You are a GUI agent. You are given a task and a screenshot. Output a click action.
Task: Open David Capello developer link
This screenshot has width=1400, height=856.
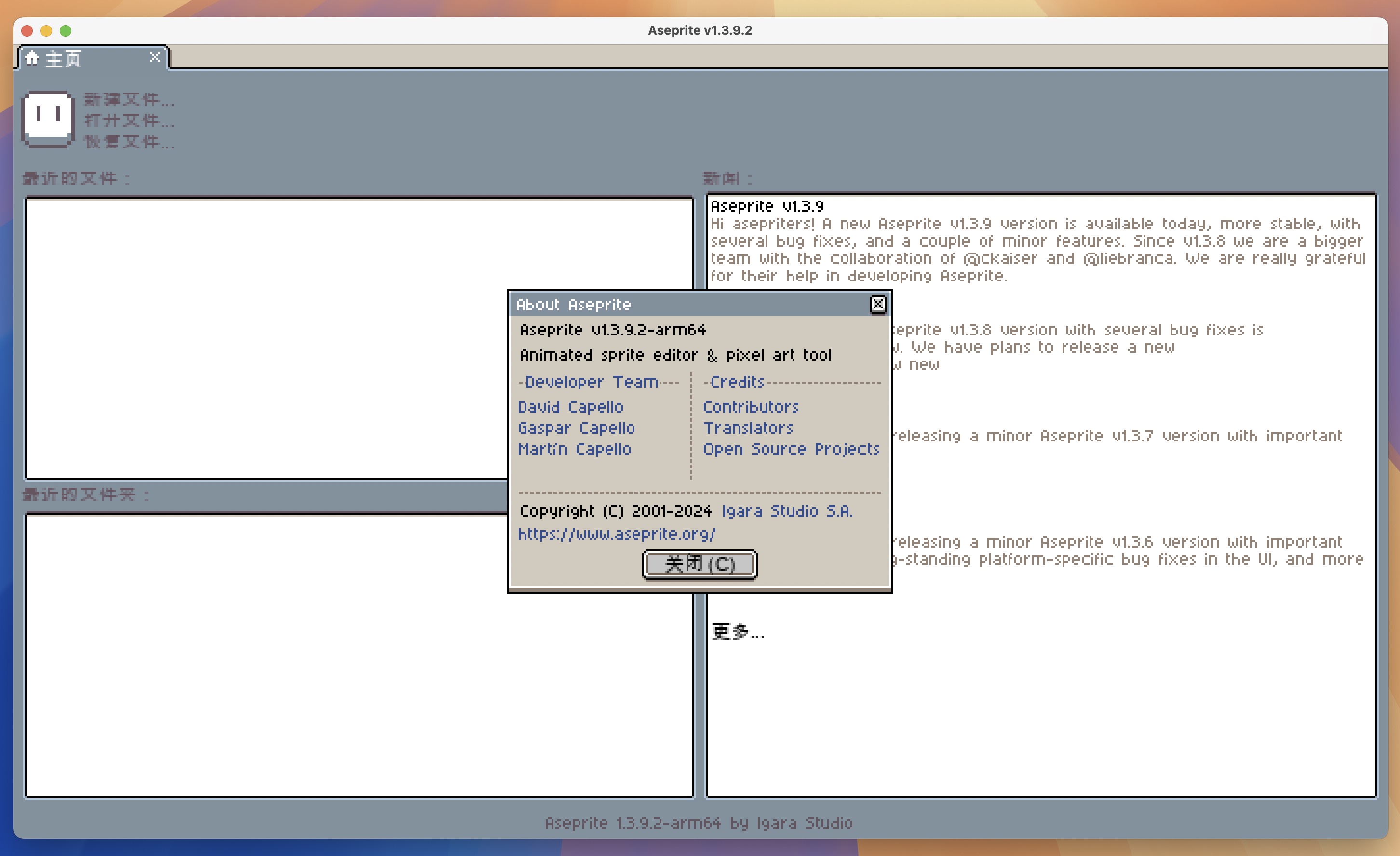tap(570, 407)
